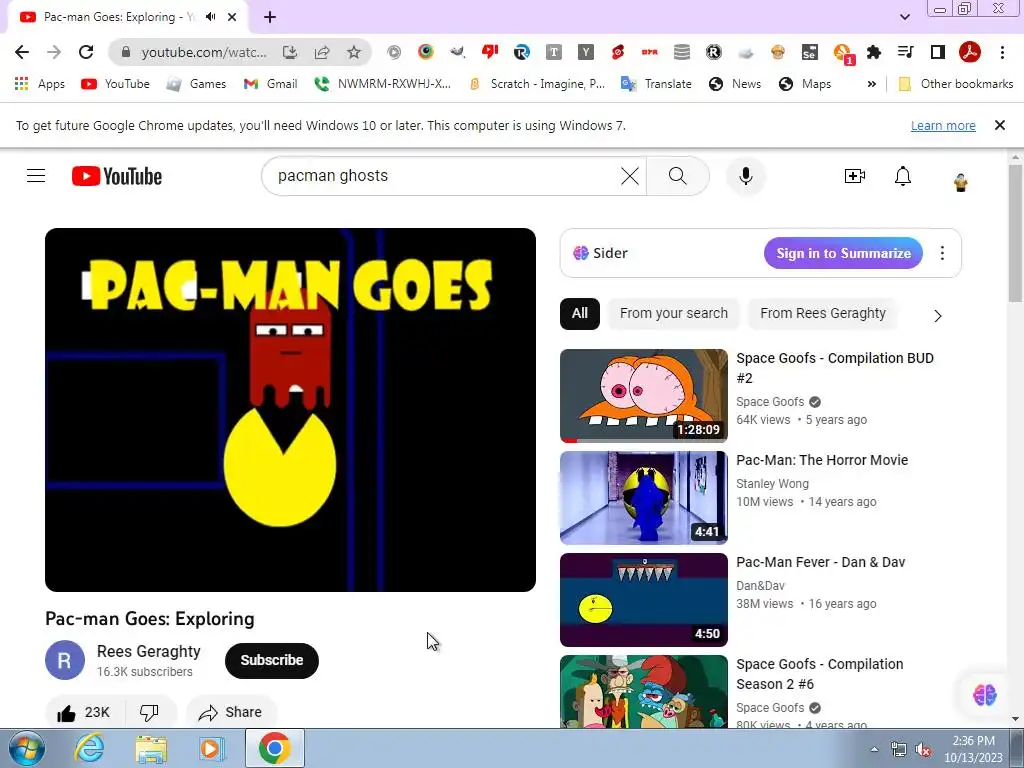Open Other bookmarks folder
Image resolution: width=1024 pixels, height=768 pixels.
956,84
